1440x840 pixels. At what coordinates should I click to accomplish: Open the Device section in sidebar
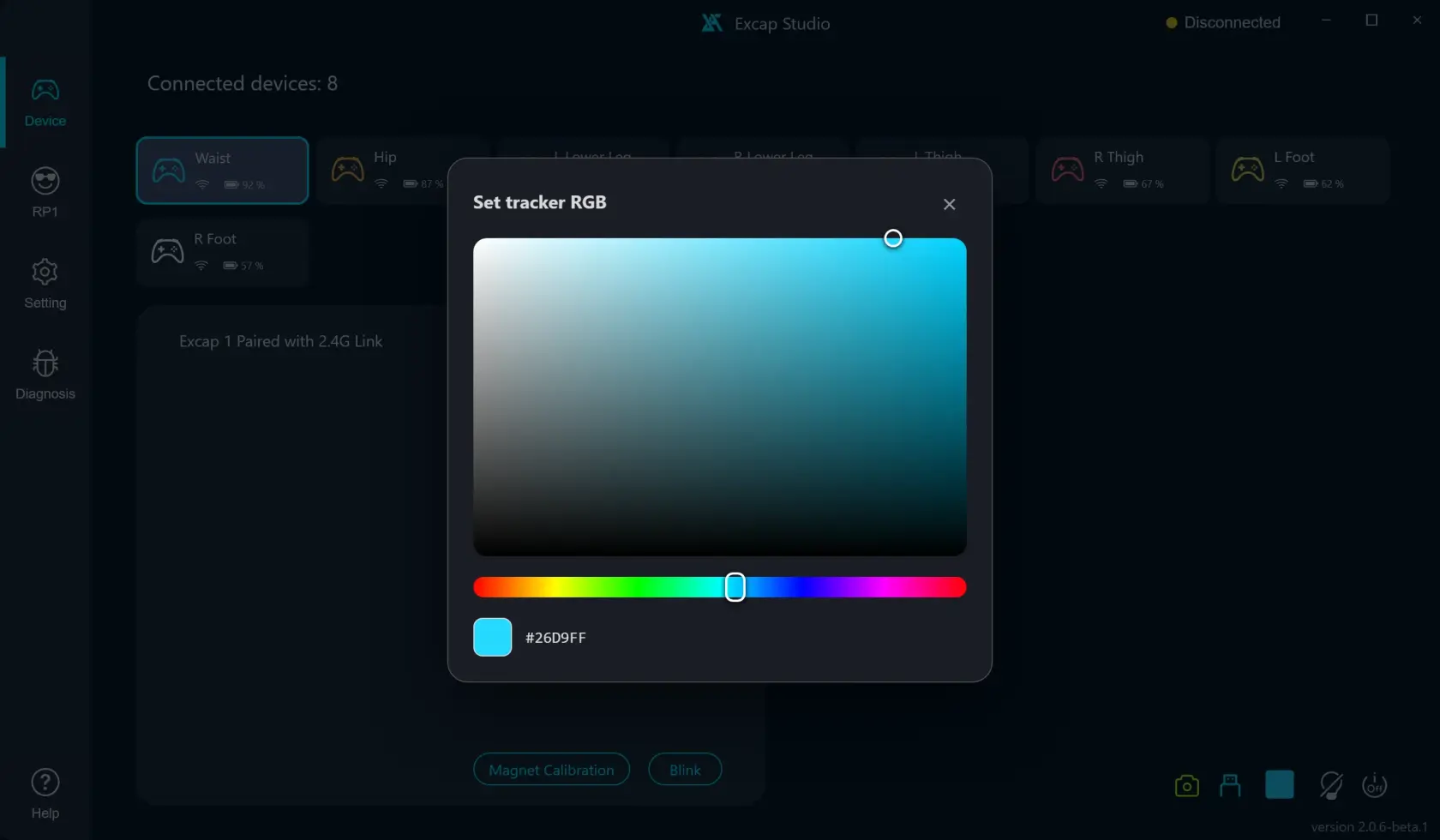[45, 103]
